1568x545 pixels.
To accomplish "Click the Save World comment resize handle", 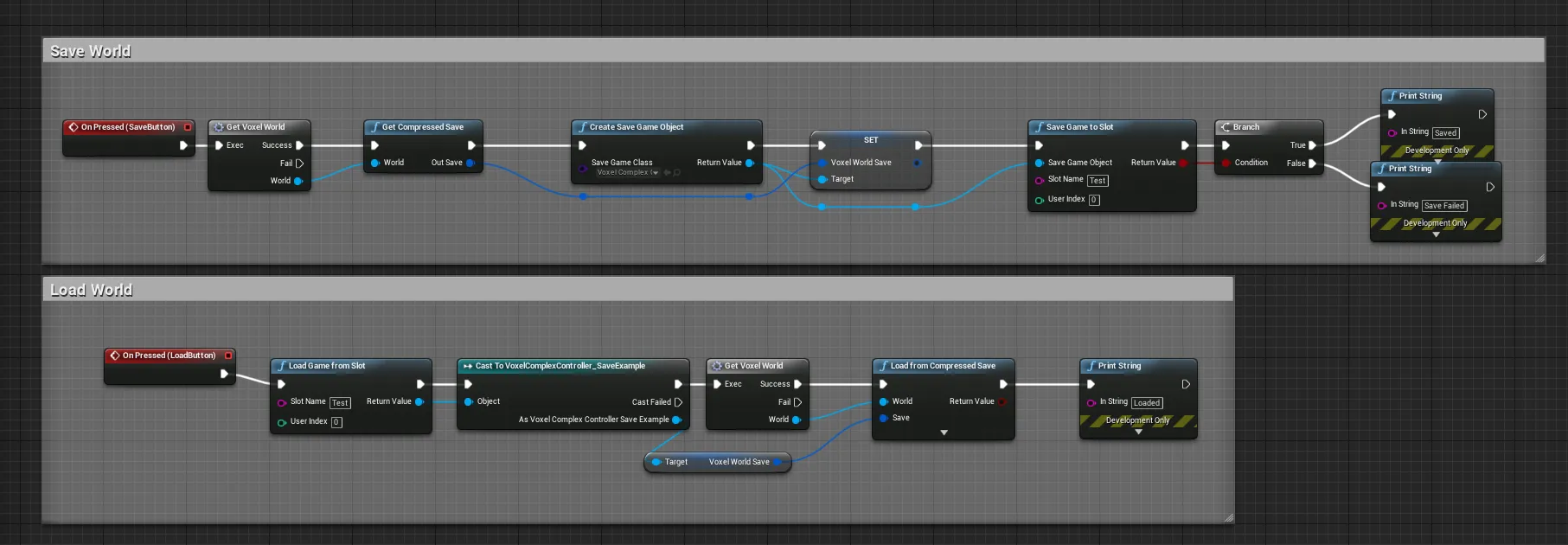I will (1539, 258).
